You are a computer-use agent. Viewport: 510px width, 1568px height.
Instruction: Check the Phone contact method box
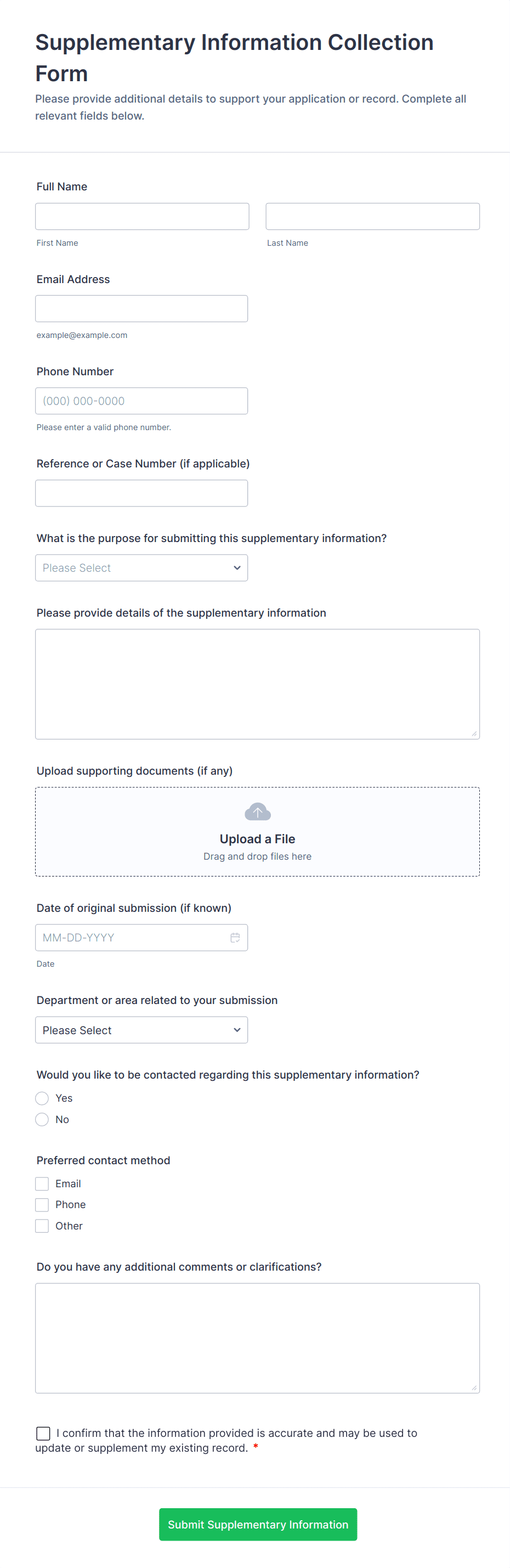coord(42,1205)
